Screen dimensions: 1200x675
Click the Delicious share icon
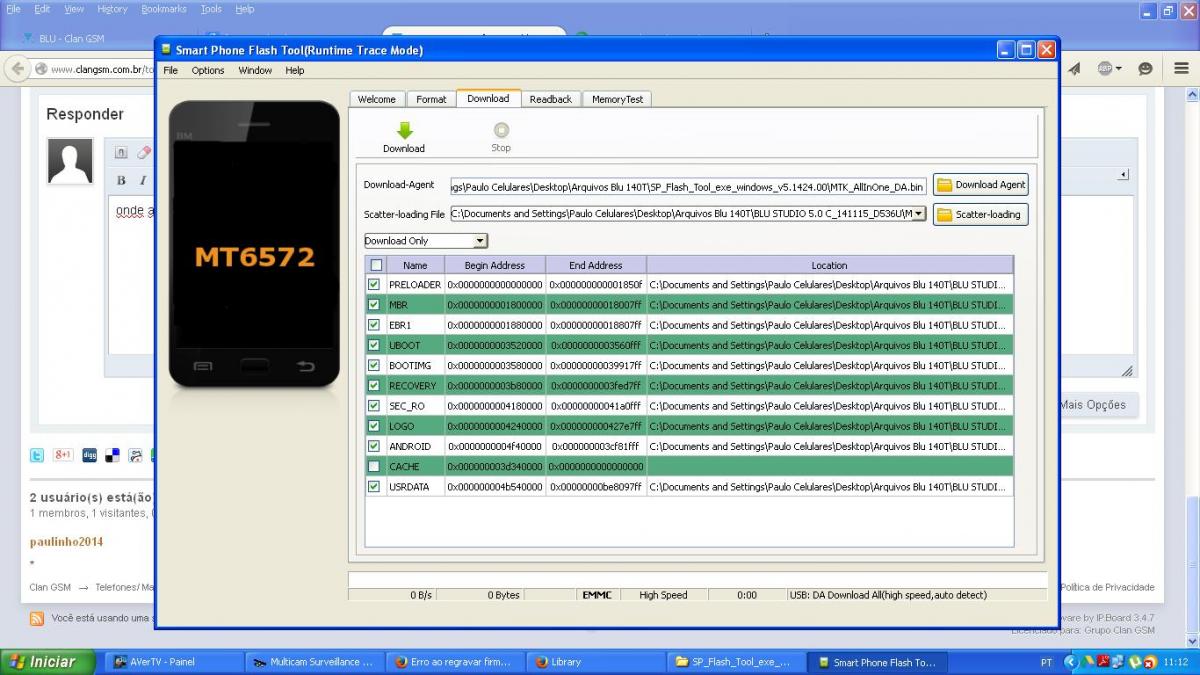pyautogui.click(x=113, y=455)
